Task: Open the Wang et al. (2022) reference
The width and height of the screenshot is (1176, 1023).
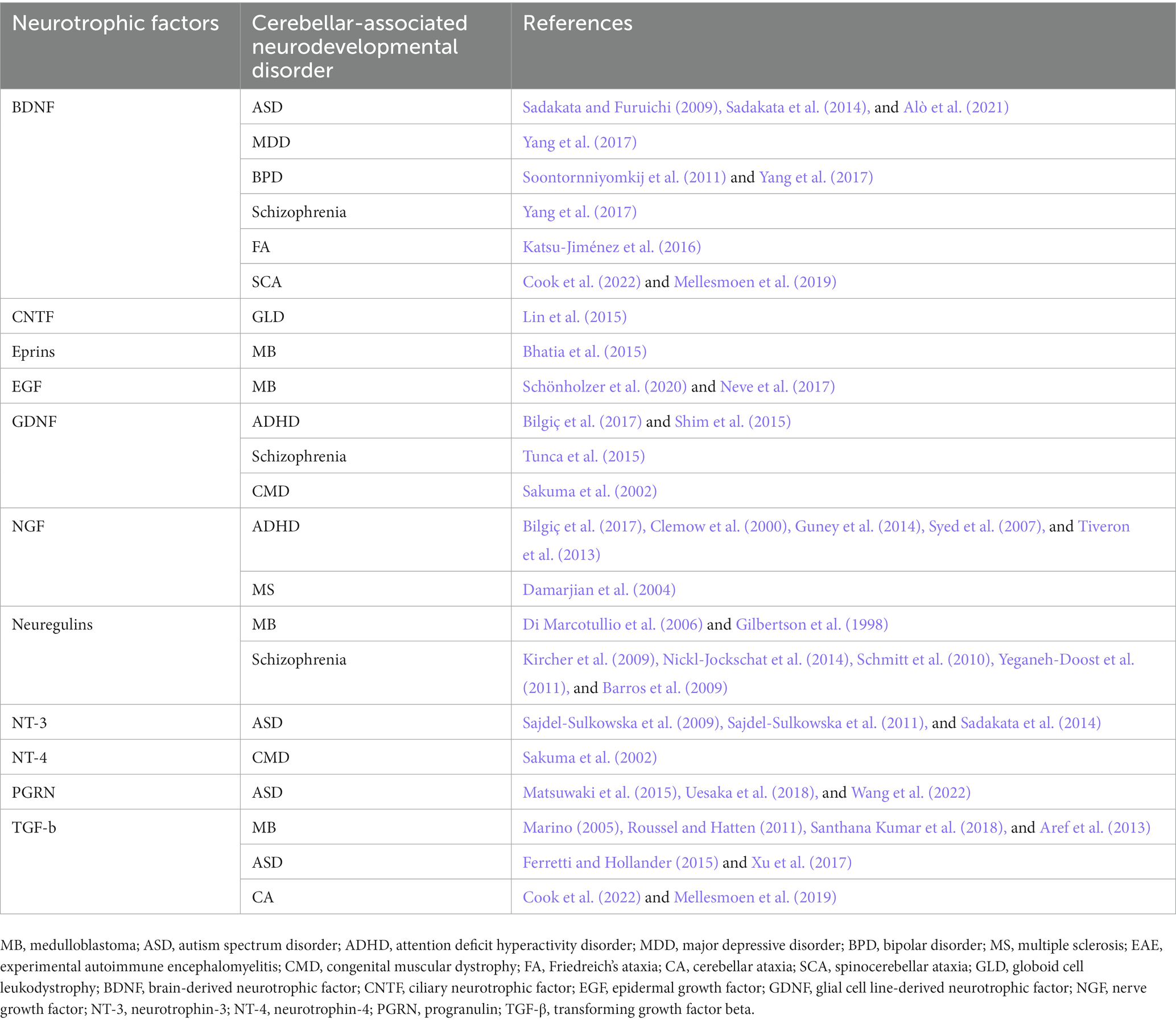Action: click(x=910, y=793)
